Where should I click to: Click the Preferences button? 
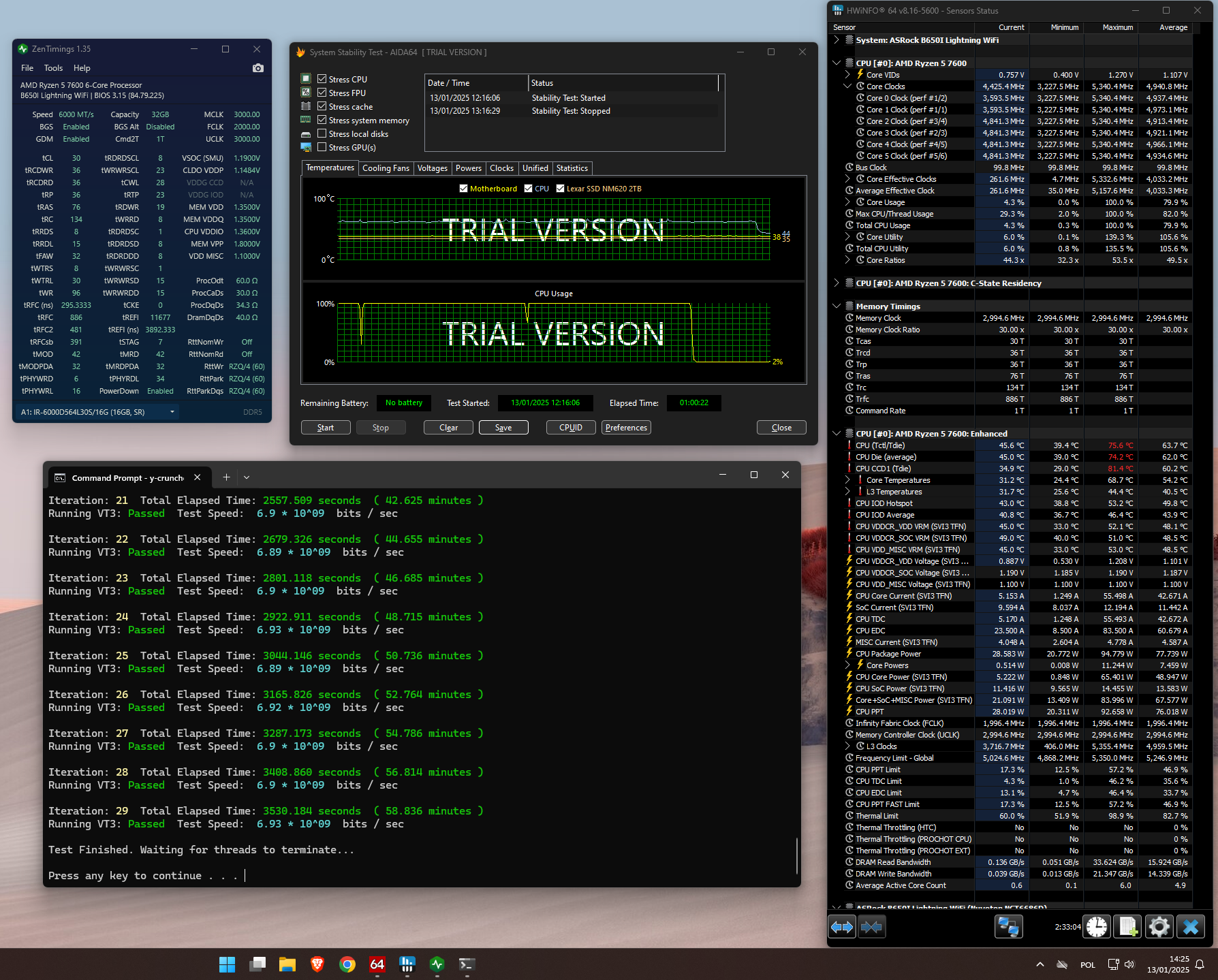click(625, 428)
